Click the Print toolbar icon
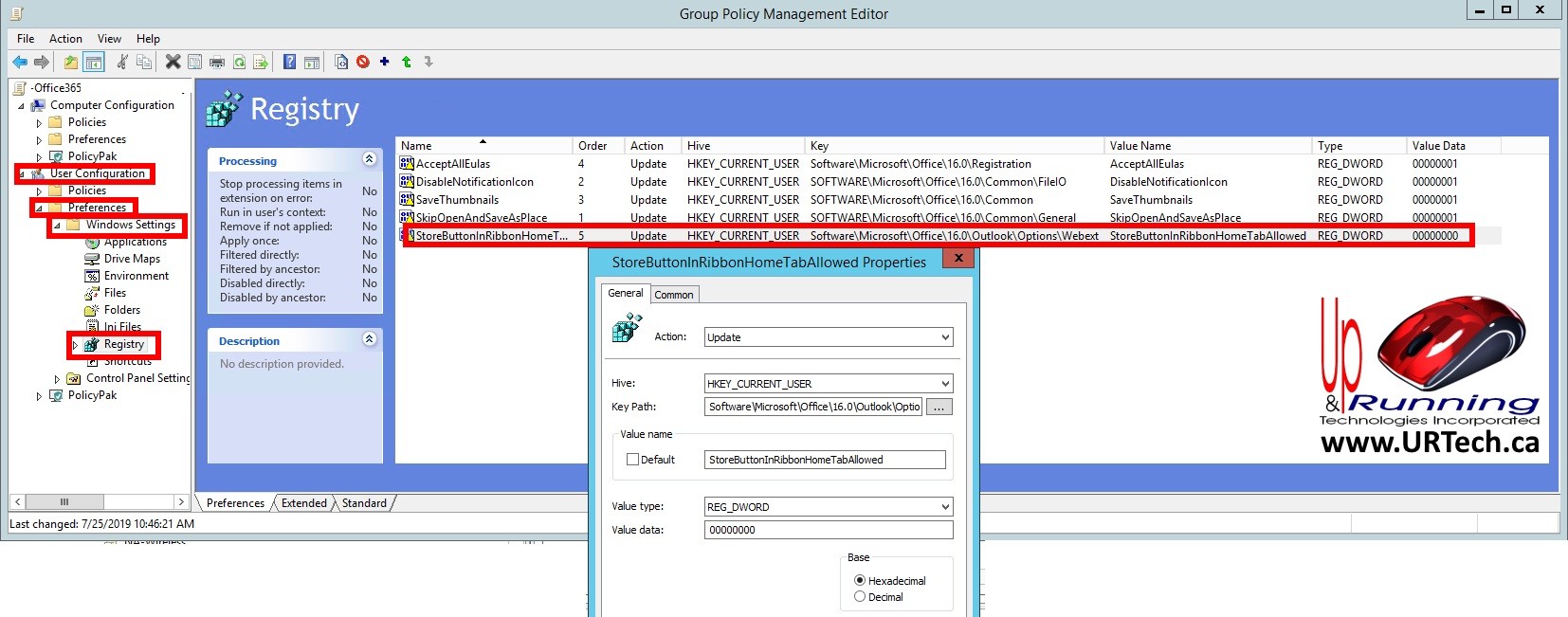 point(216,63)
